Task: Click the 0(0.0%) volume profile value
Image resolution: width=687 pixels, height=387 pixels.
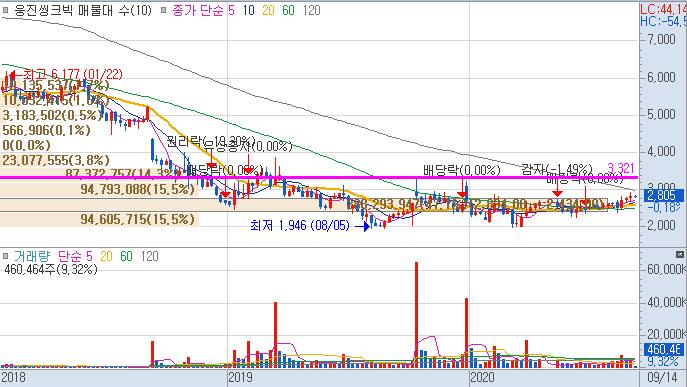Action: tap(27, 145)
